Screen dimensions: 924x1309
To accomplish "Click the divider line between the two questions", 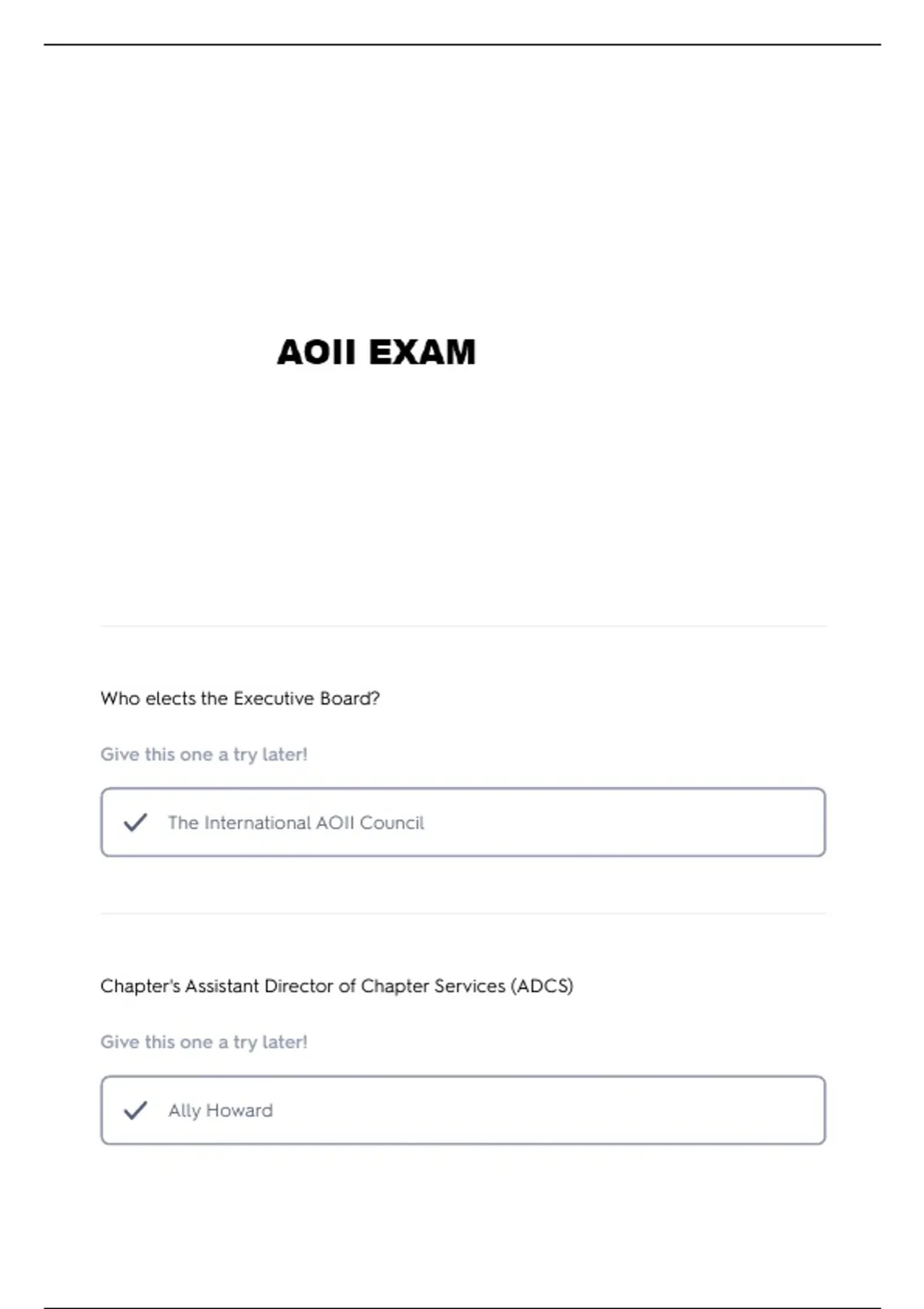I will click(x=463, y=914).
